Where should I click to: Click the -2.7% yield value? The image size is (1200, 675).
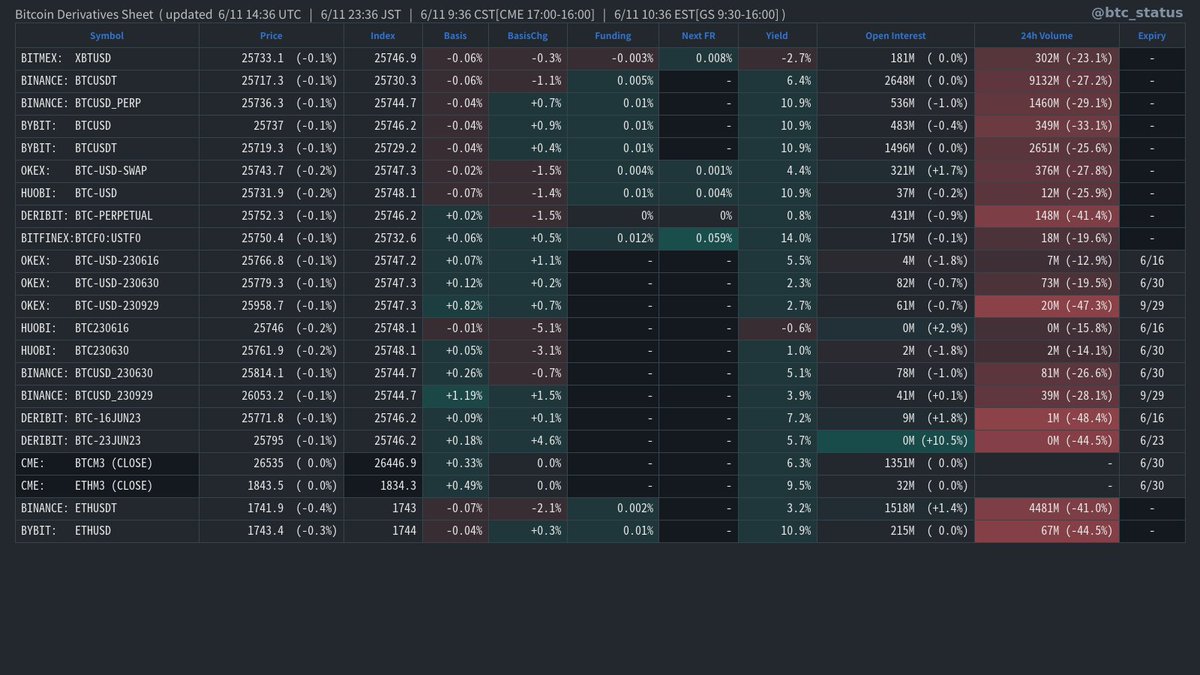coord(795,59)
